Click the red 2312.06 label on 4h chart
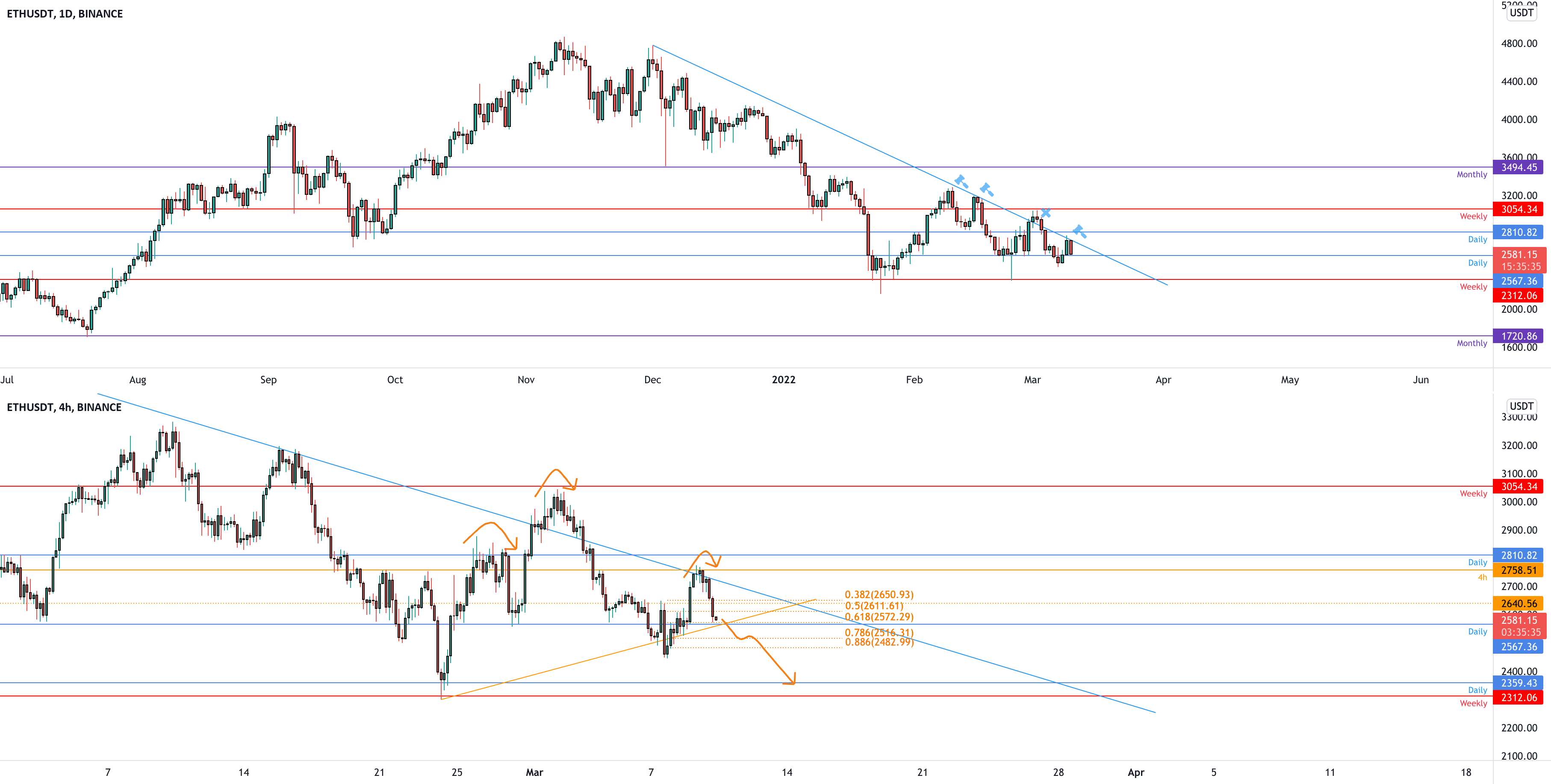 point(1519,697)
